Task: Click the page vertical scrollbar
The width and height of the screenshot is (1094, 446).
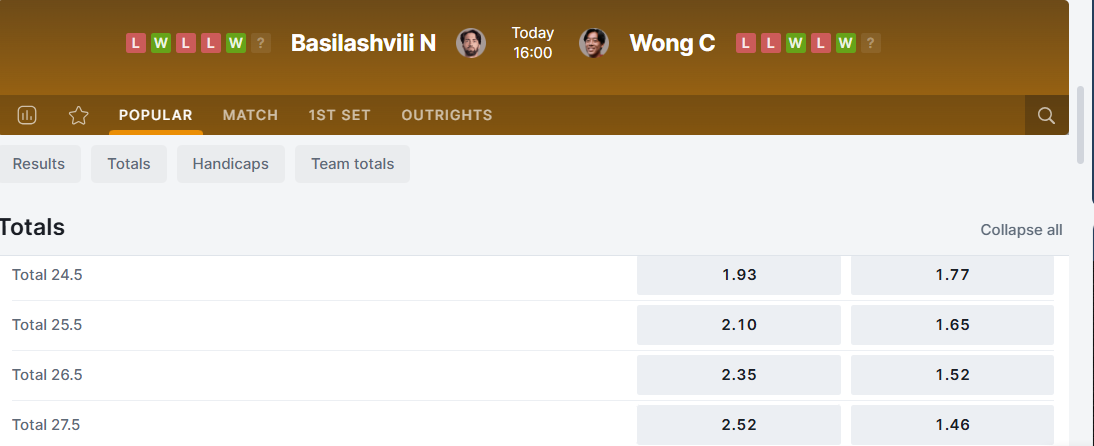Action: pos(1081,125)
